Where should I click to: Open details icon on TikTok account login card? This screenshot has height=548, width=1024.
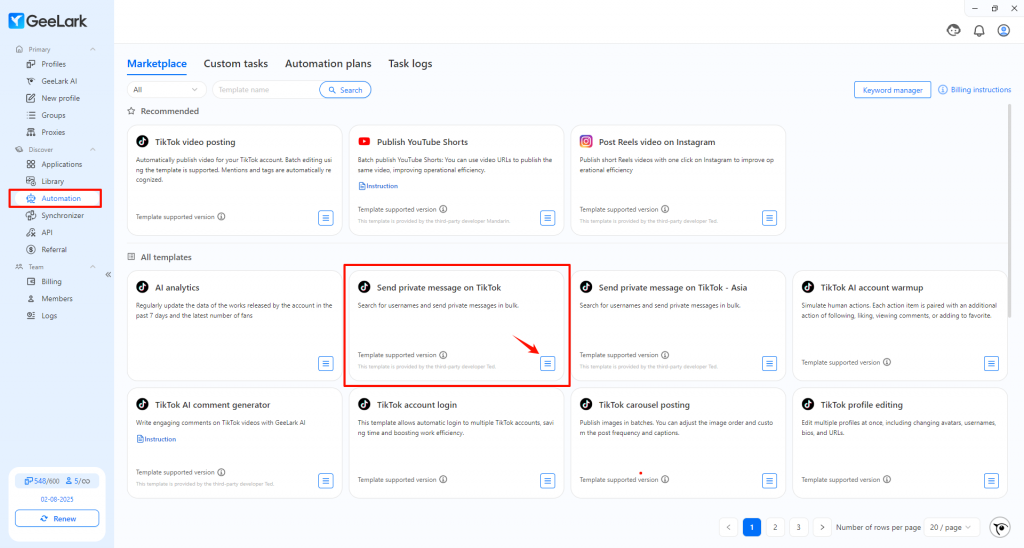pos(547,481)
